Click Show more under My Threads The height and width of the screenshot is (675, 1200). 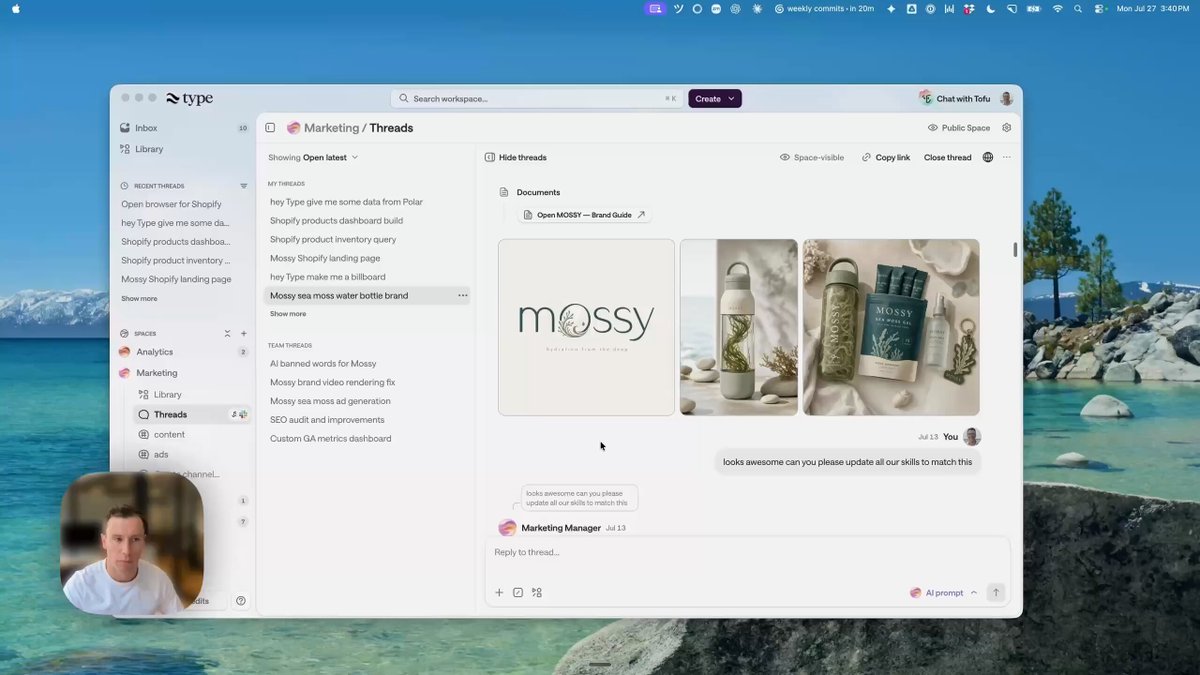click(288, 314)
